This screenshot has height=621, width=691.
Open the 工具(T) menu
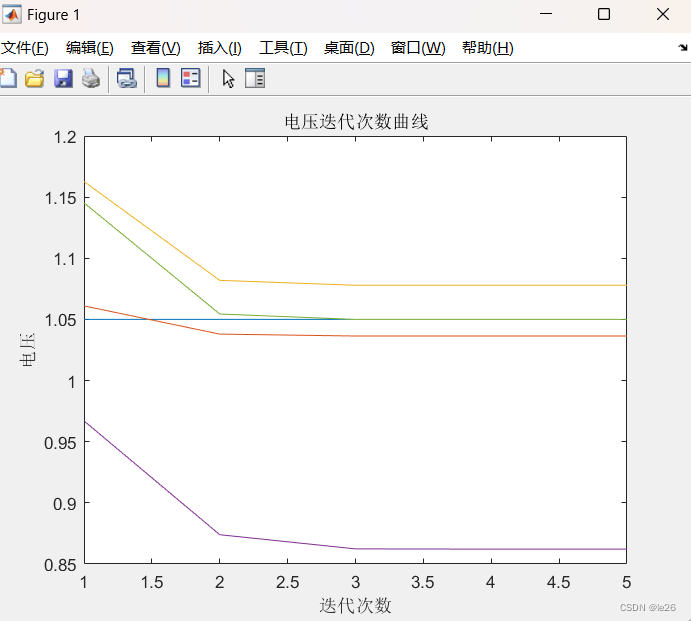[283, 48]
